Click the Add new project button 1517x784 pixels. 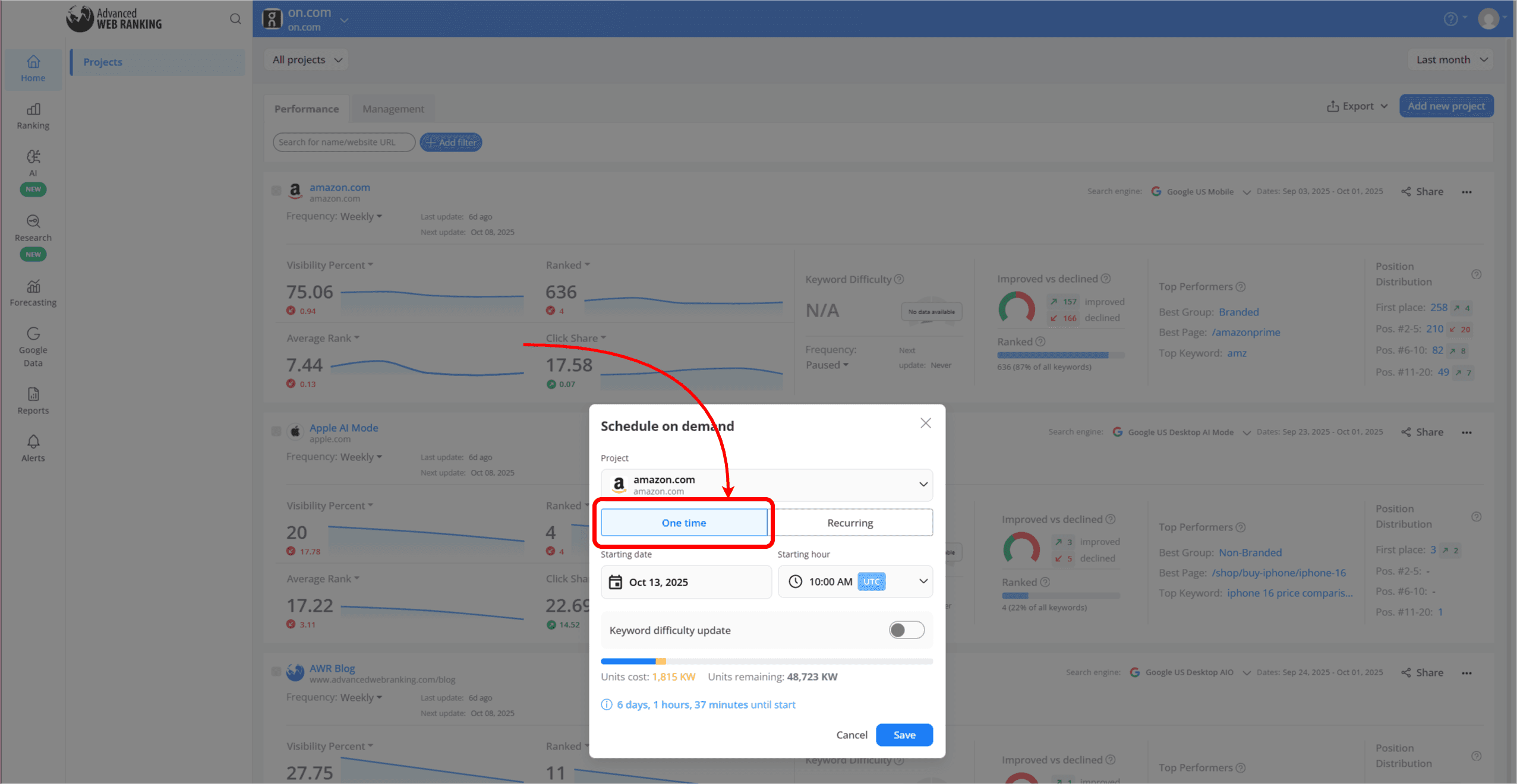tap(1446, 106)
